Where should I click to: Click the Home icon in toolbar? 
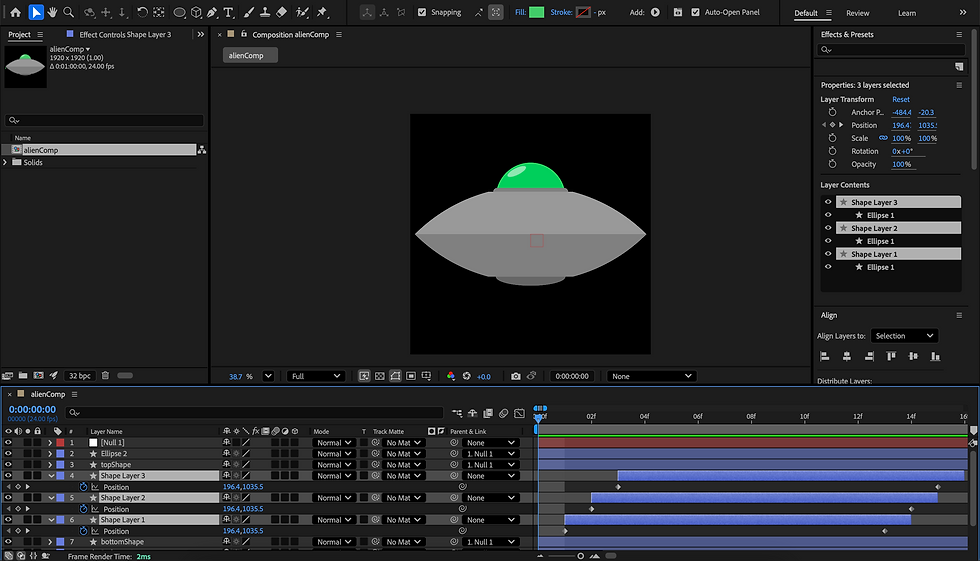pos(16,12)
